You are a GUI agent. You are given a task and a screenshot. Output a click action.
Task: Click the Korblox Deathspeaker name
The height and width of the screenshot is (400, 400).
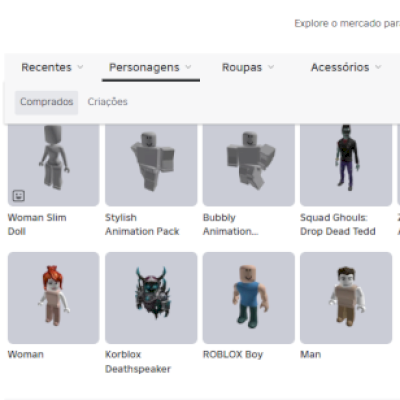(138, 362)
